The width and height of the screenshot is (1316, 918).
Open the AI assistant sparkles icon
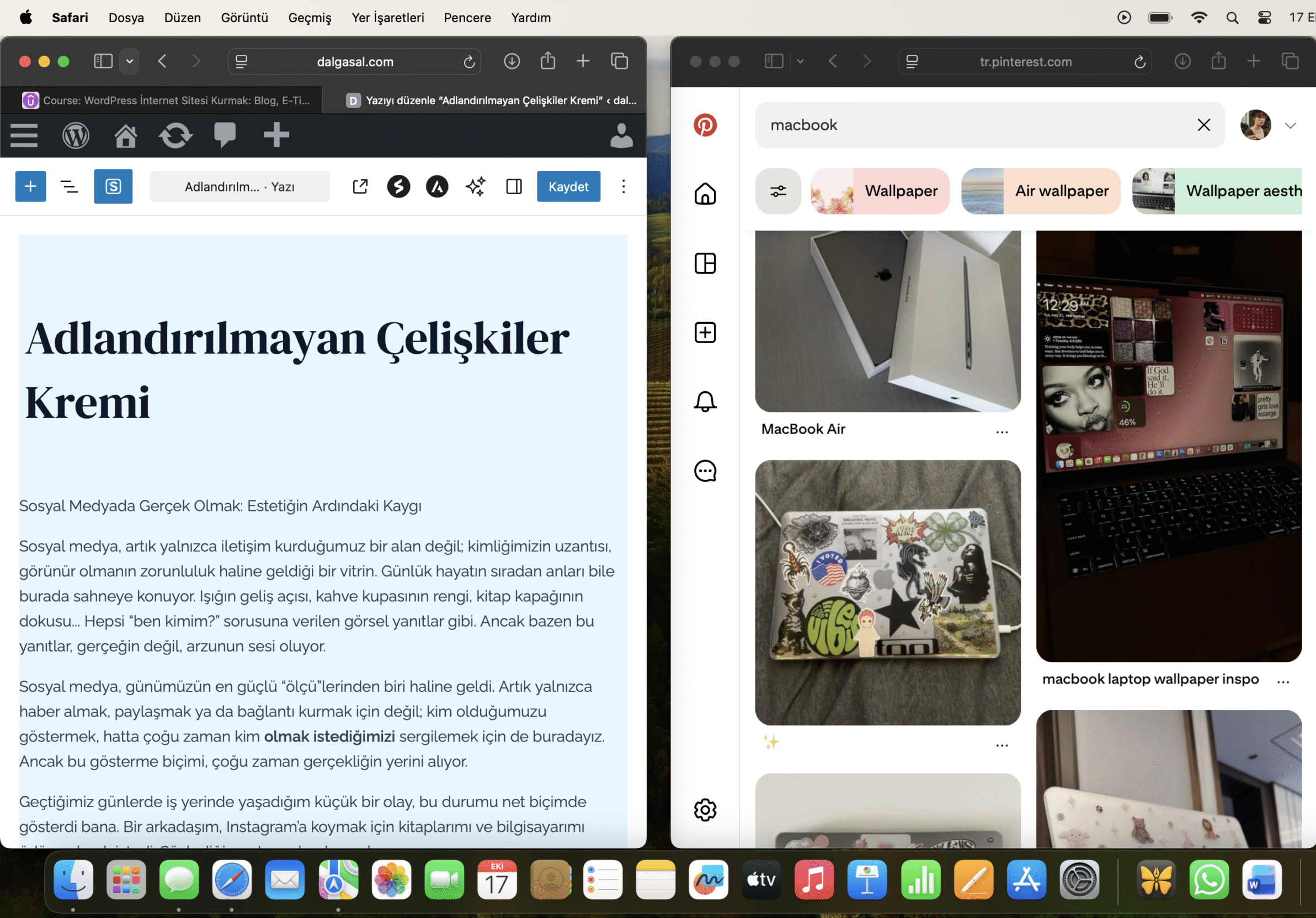pos(475,186)
